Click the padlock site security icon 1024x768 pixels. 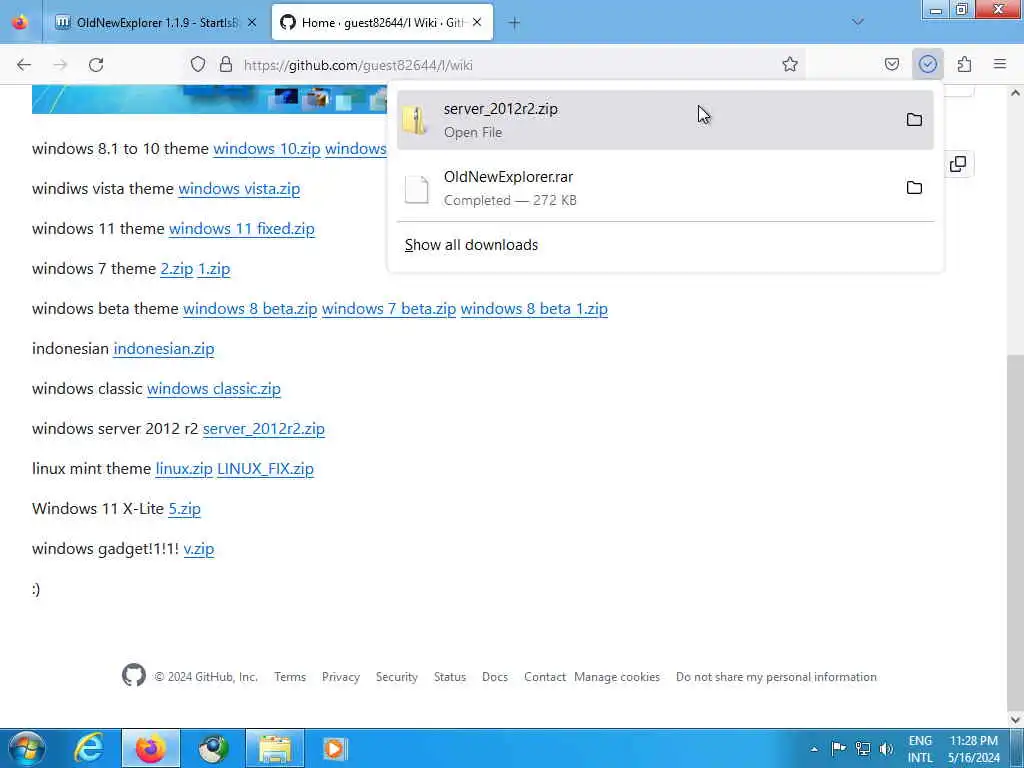(x=226, y=65)
